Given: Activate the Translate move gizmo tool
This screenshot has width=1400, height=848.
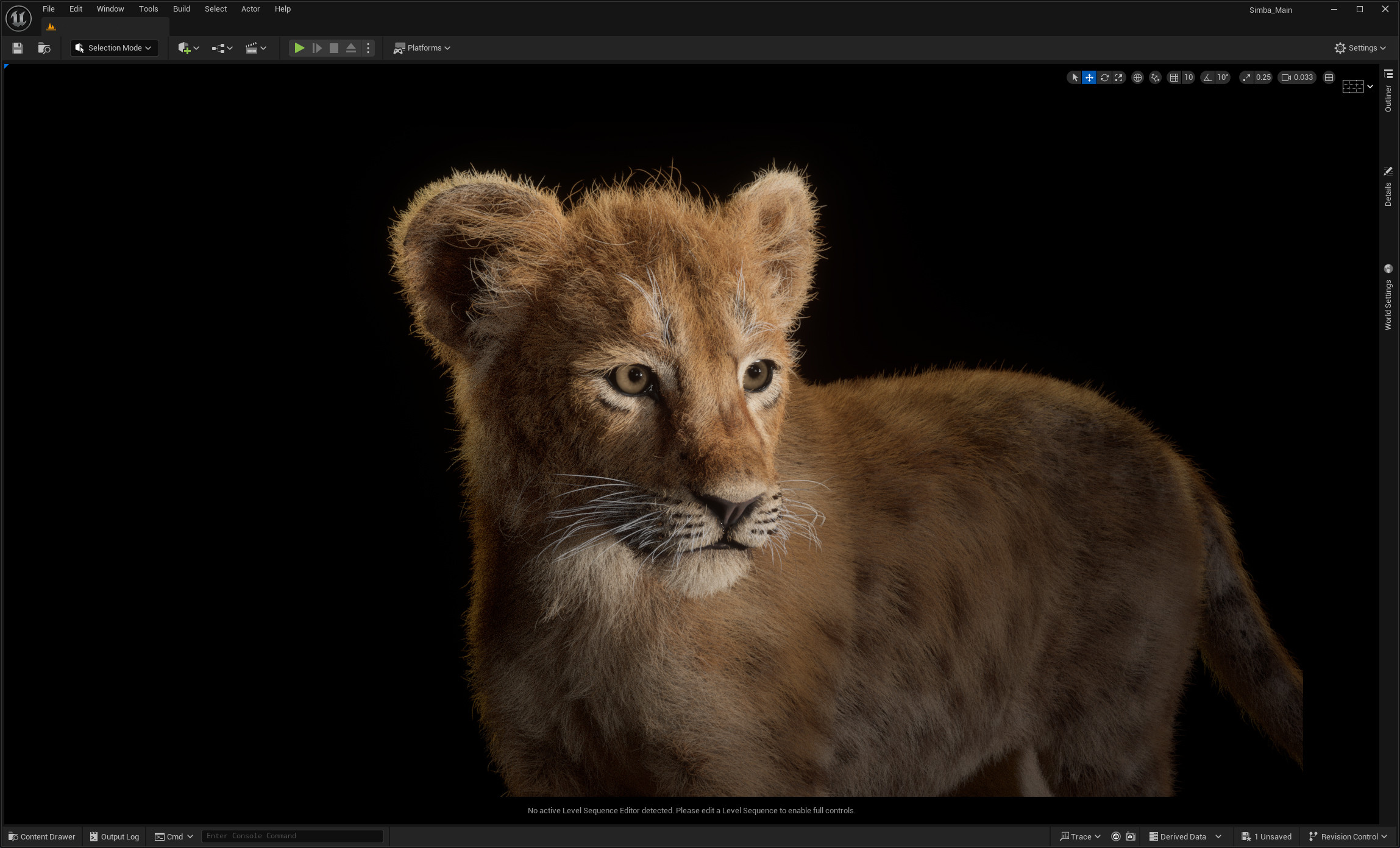Looking at the screenshot, I should click(1089, 77).
